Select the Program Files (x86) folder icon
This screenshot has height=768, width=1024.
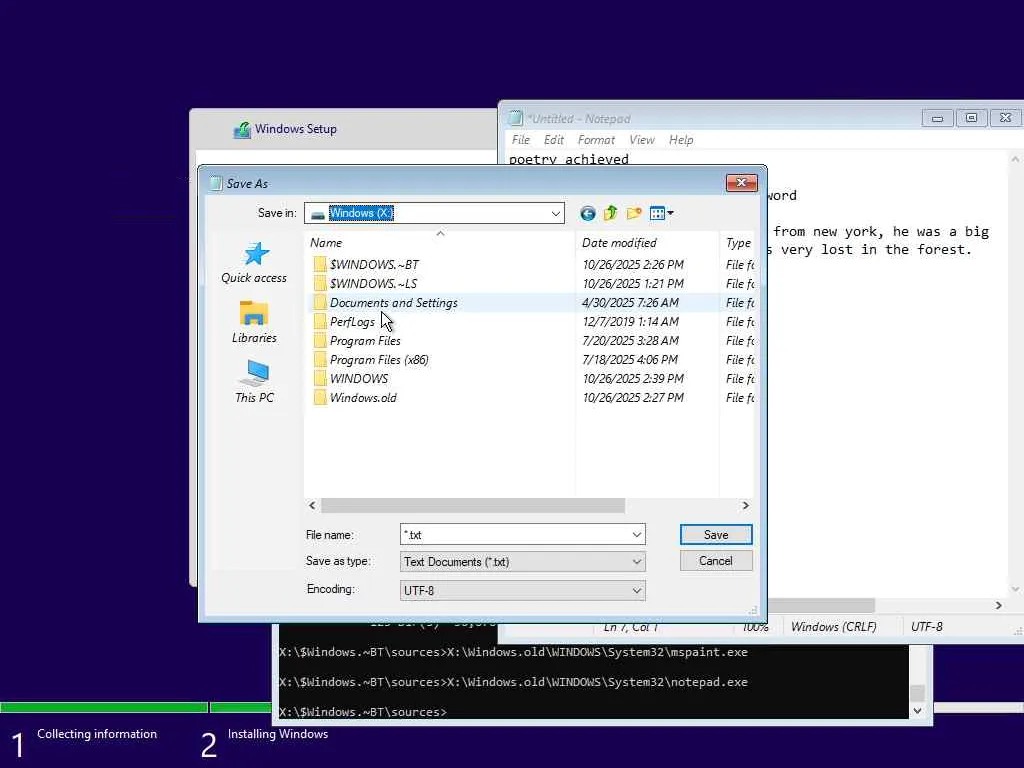(x=319, y=359)
